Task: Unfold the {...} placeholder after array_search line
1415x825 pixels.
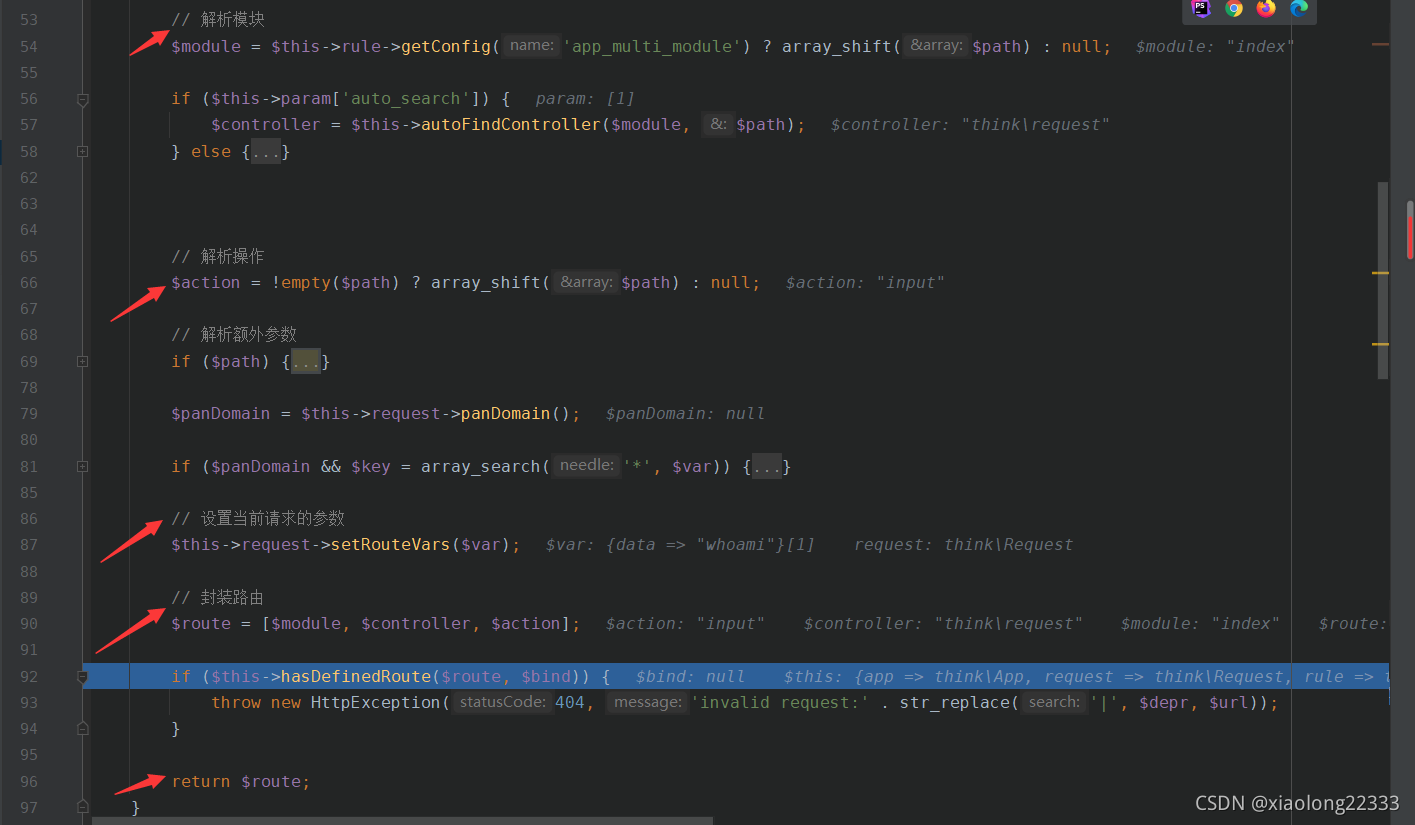Action: (x=767, y=467)
